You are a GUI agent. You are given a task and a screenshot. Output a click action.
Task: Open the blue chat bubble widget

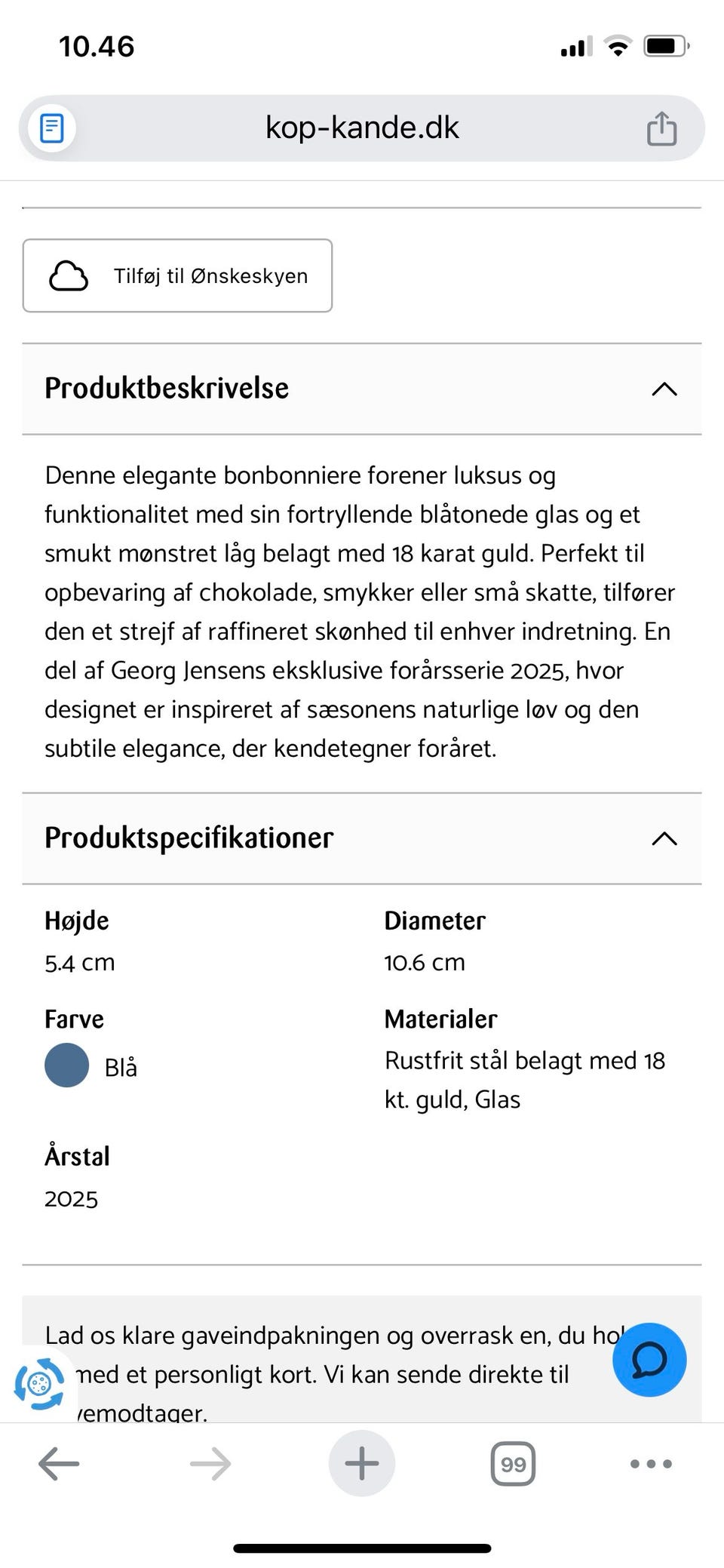[x=649, y=1359]
